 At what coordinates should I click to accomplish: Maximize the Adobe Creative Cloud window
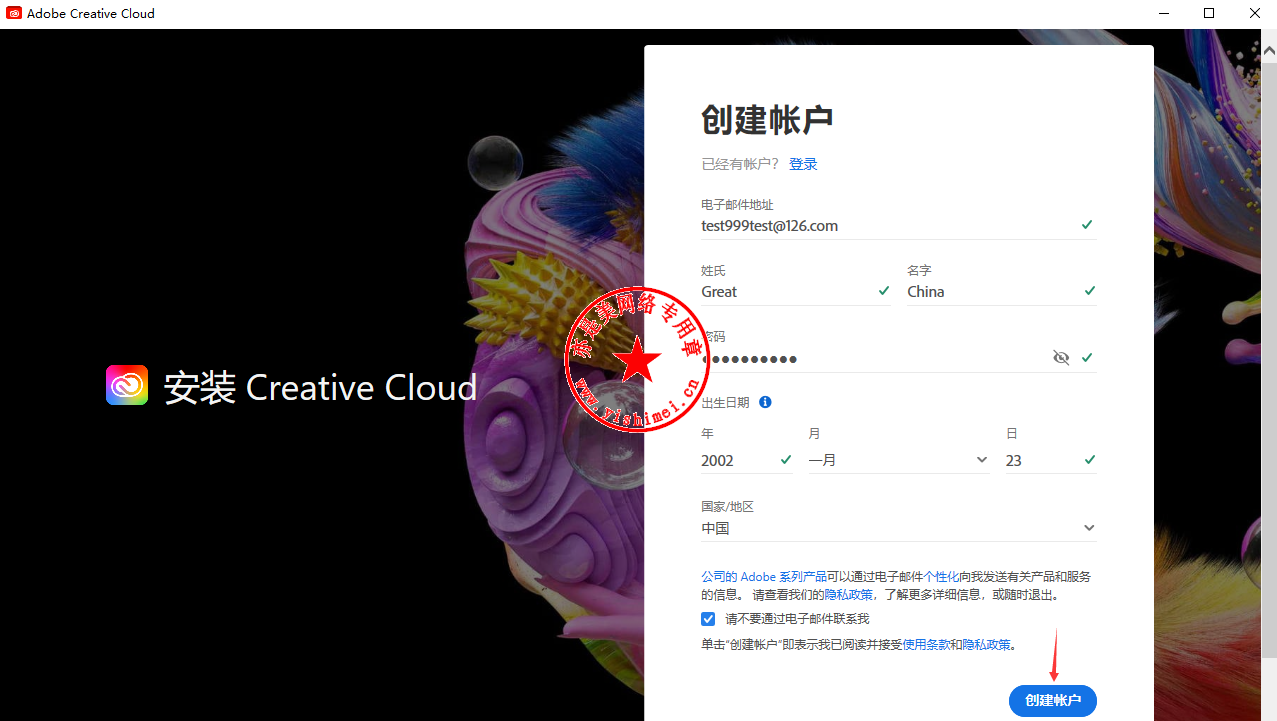[x=1209, y=14]
